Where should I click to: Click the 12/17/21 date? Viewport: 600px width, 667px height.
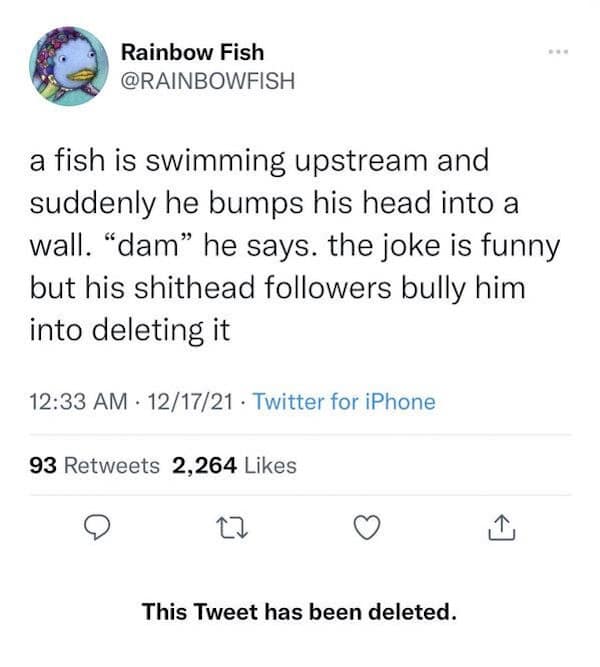click(x=189, y=402)
